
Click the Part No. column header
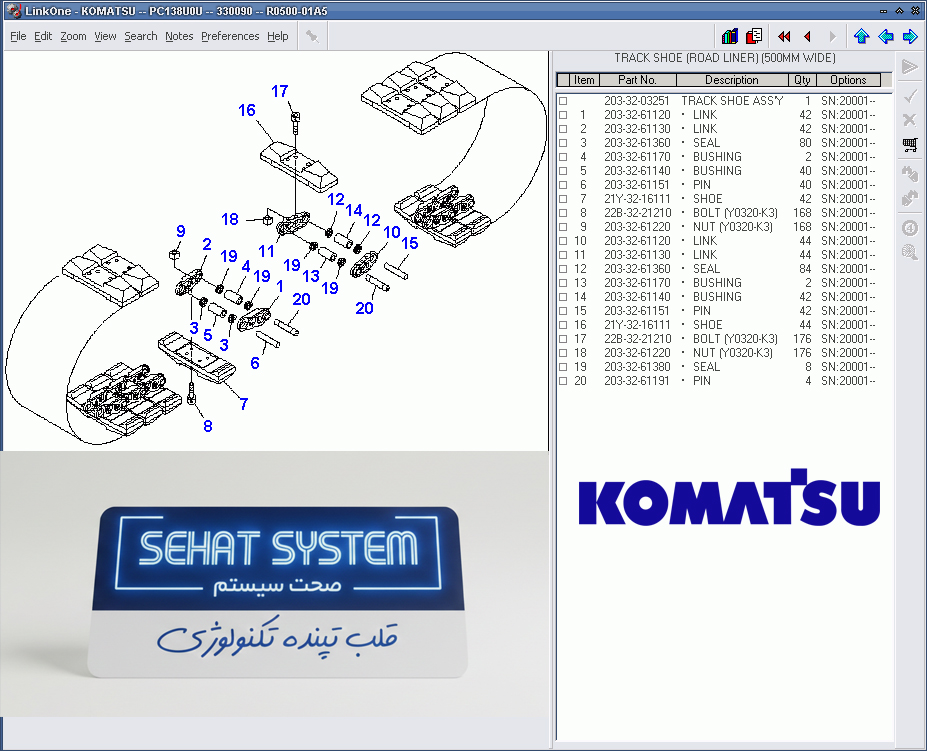pos(637,80)
